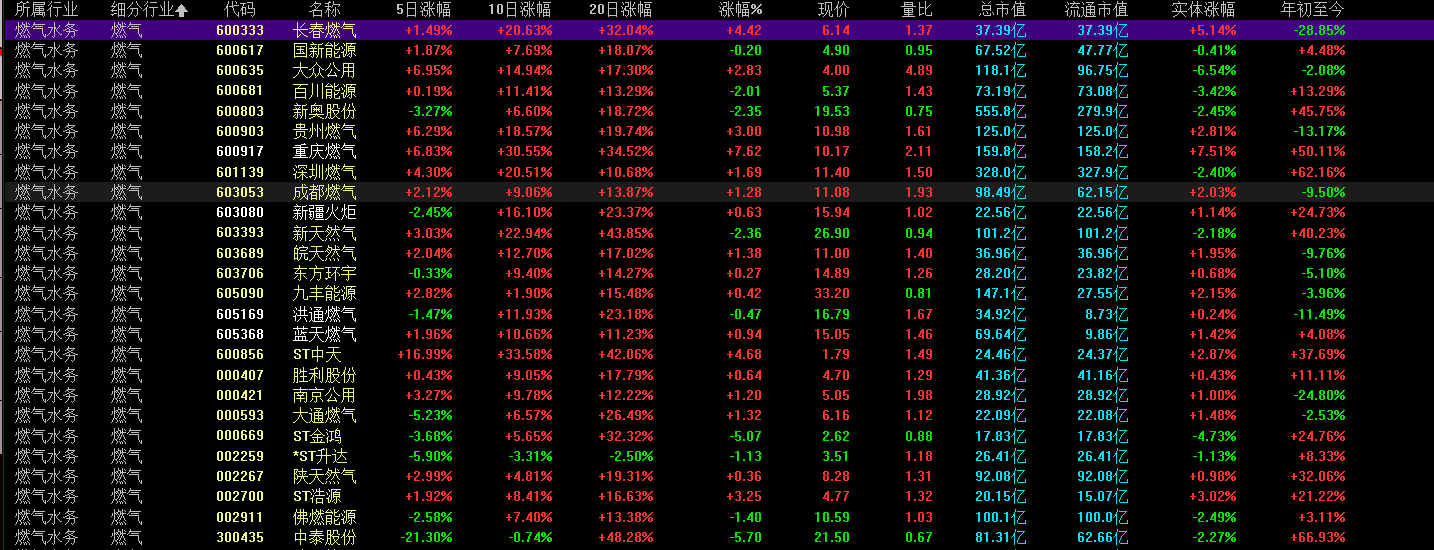Select stock 贵州燃气

[324, 132]
